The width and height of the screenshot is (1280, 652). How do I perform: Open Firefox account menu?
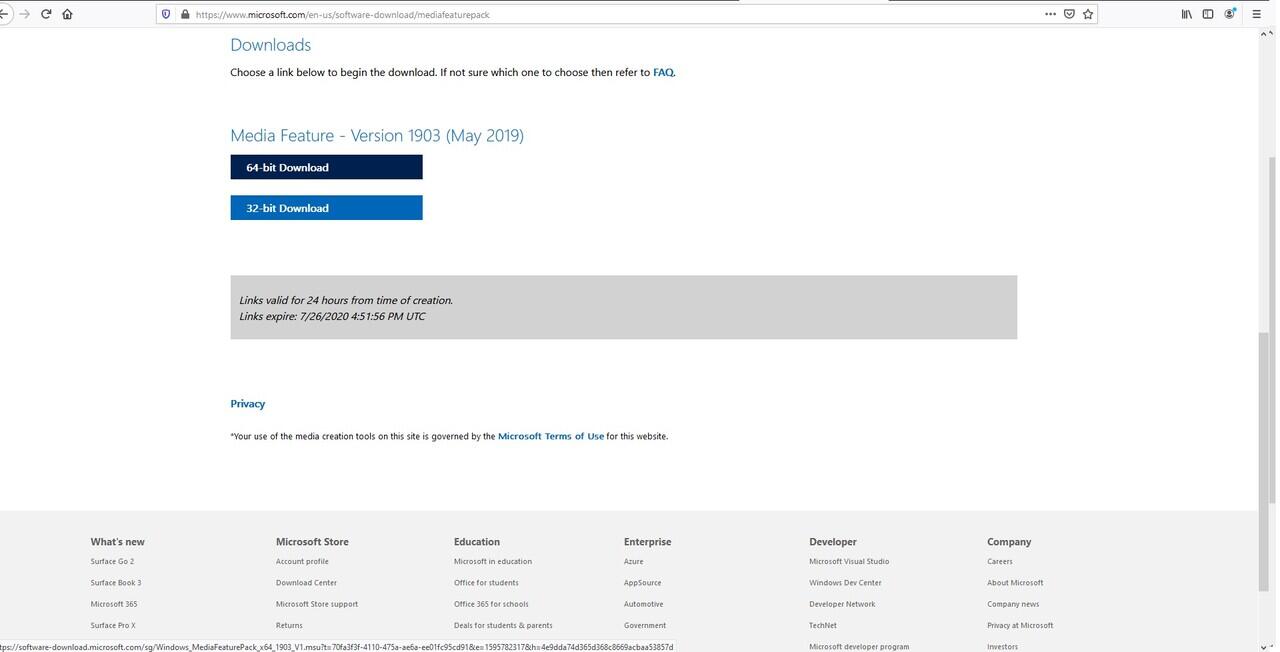(x=1230, y=14)
